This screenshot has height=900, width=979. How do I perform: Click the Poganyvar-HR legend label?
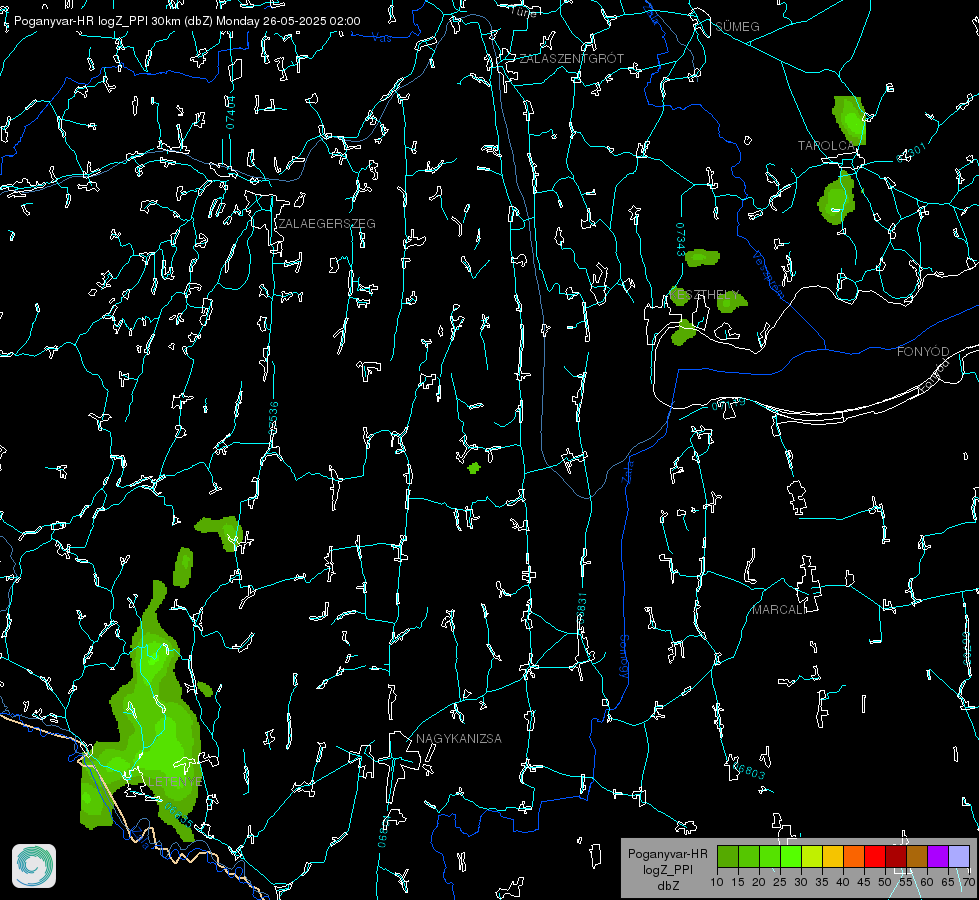667,854
